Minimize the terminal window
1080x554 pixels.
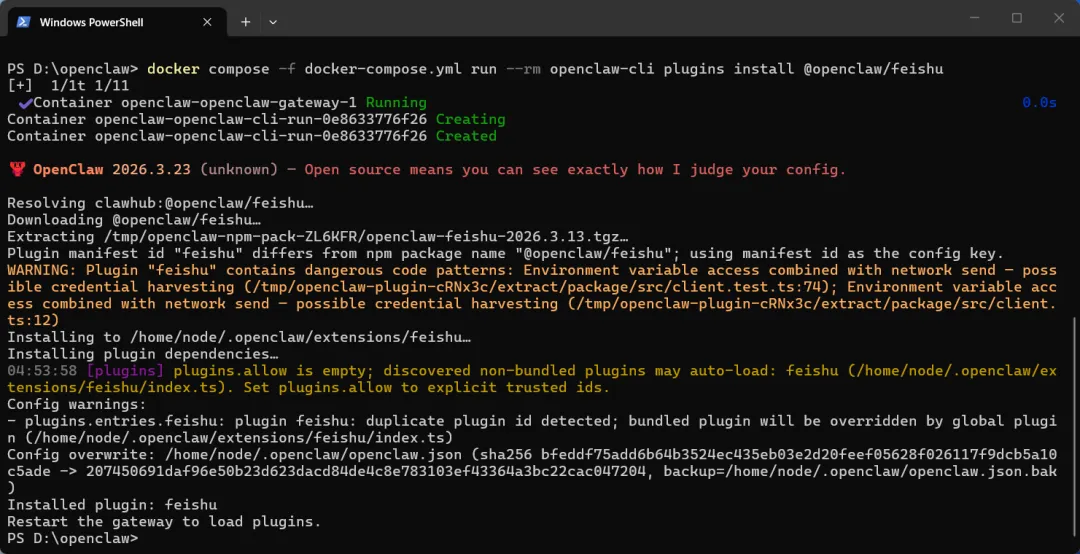(x=973, y=19)
